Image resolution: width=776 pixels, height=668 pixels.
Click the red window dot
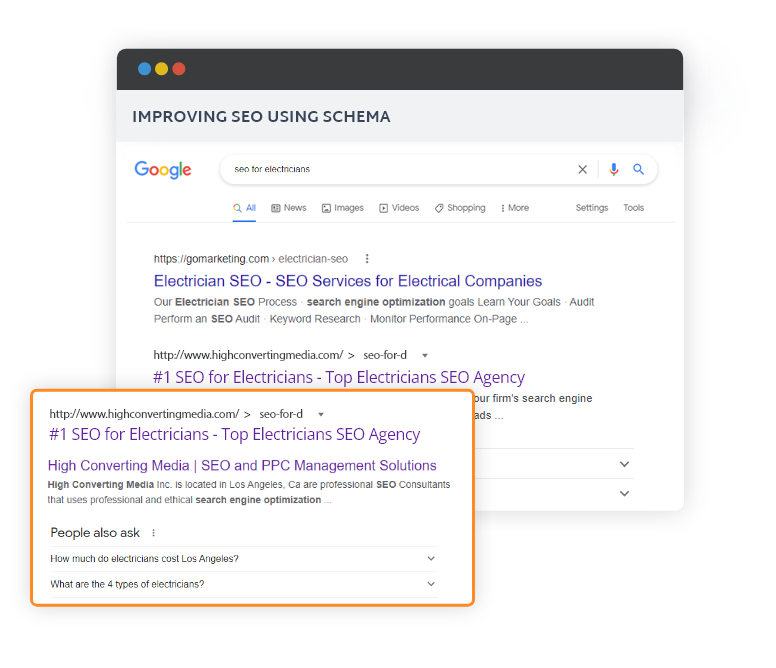[179, 69]
